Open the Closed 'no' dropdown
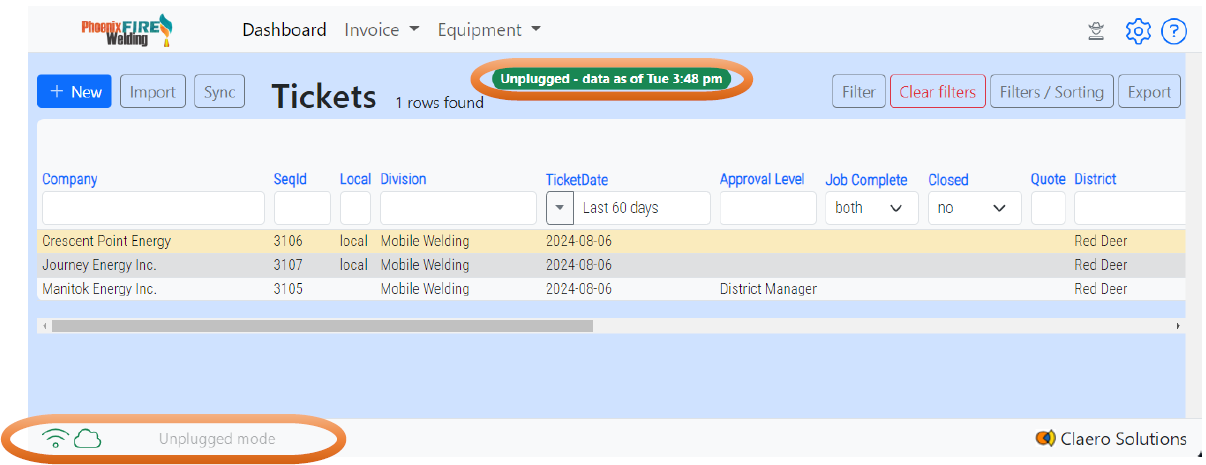 [974, 208]
